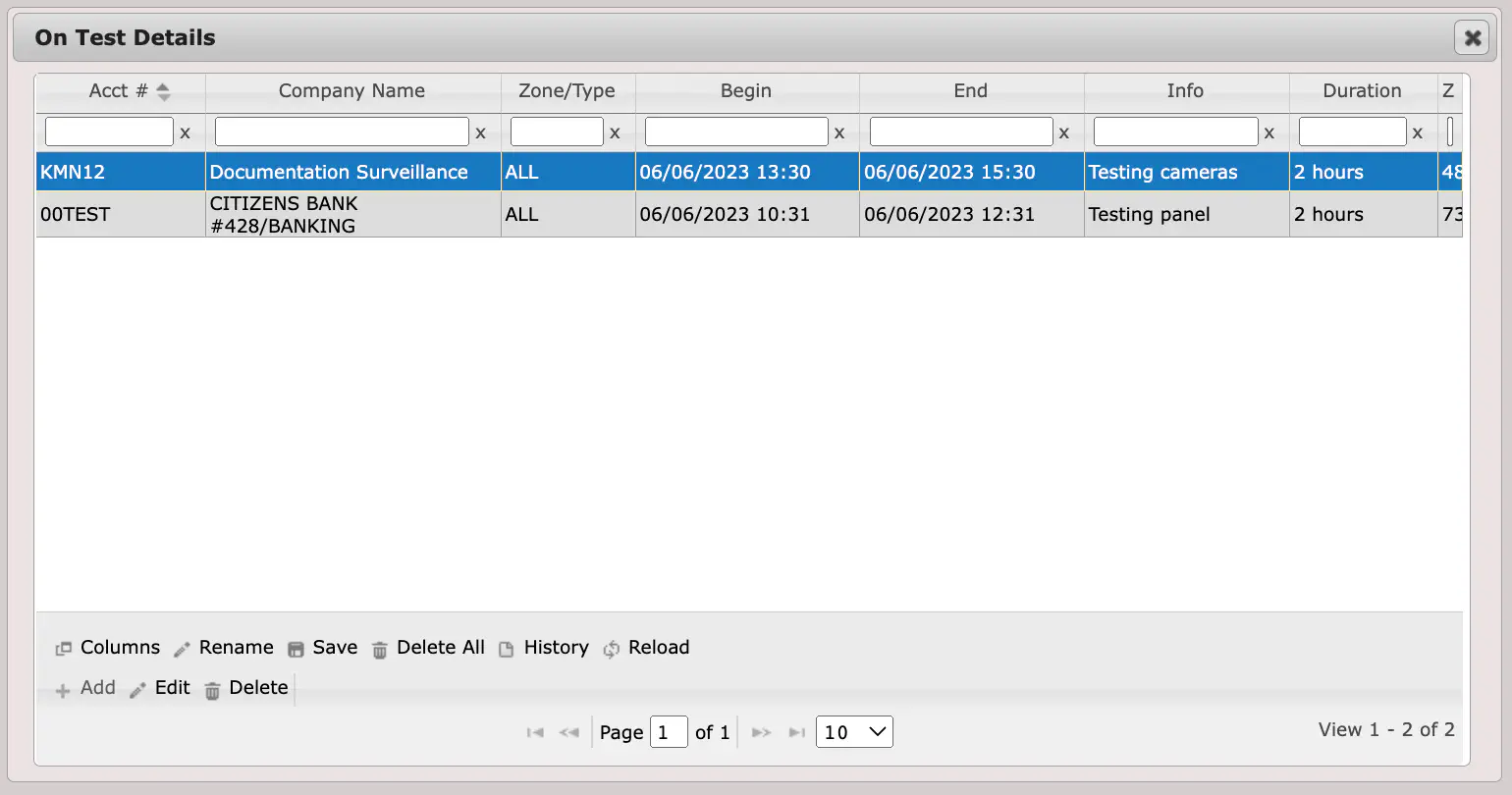1512x795 pixels.
Task: Click the History document icon
Action: pos(507,649)
